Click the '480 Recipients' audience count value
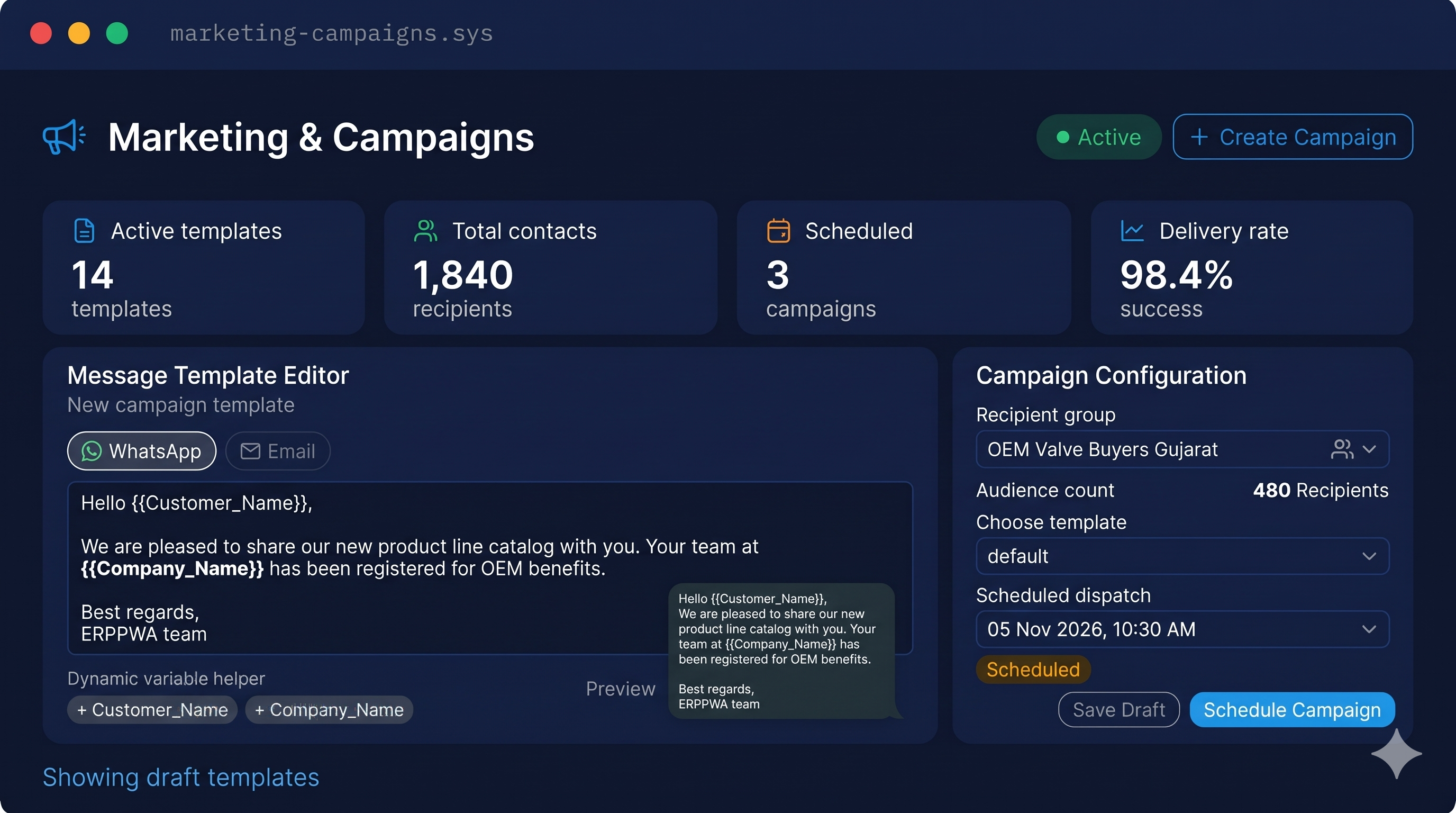The height and width of the screenshot is (813, 1456). [1321, 490]
